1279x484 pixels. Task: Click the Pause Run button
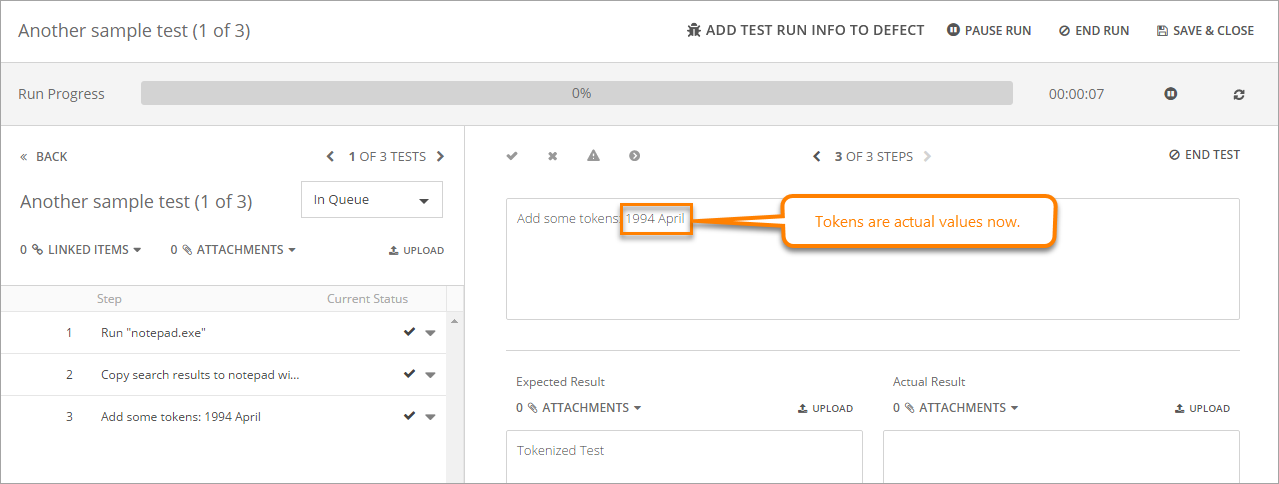(989, 31)
